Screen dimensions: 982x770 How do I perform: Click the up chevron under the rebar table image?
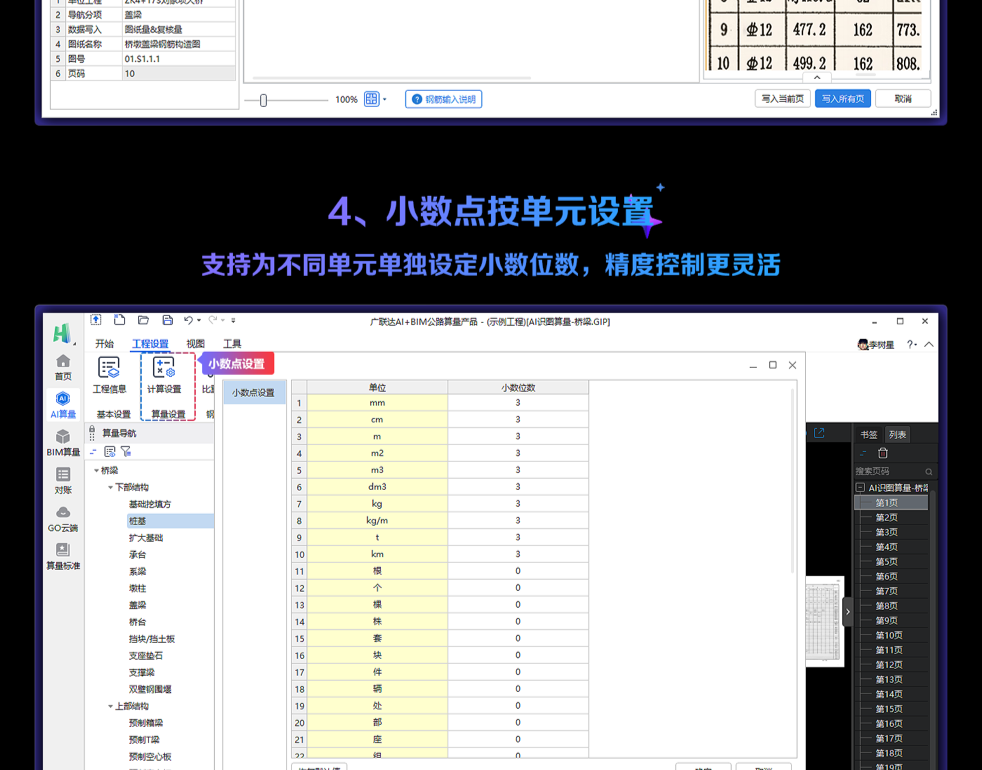pyautogui.click(x=817, y=78)
